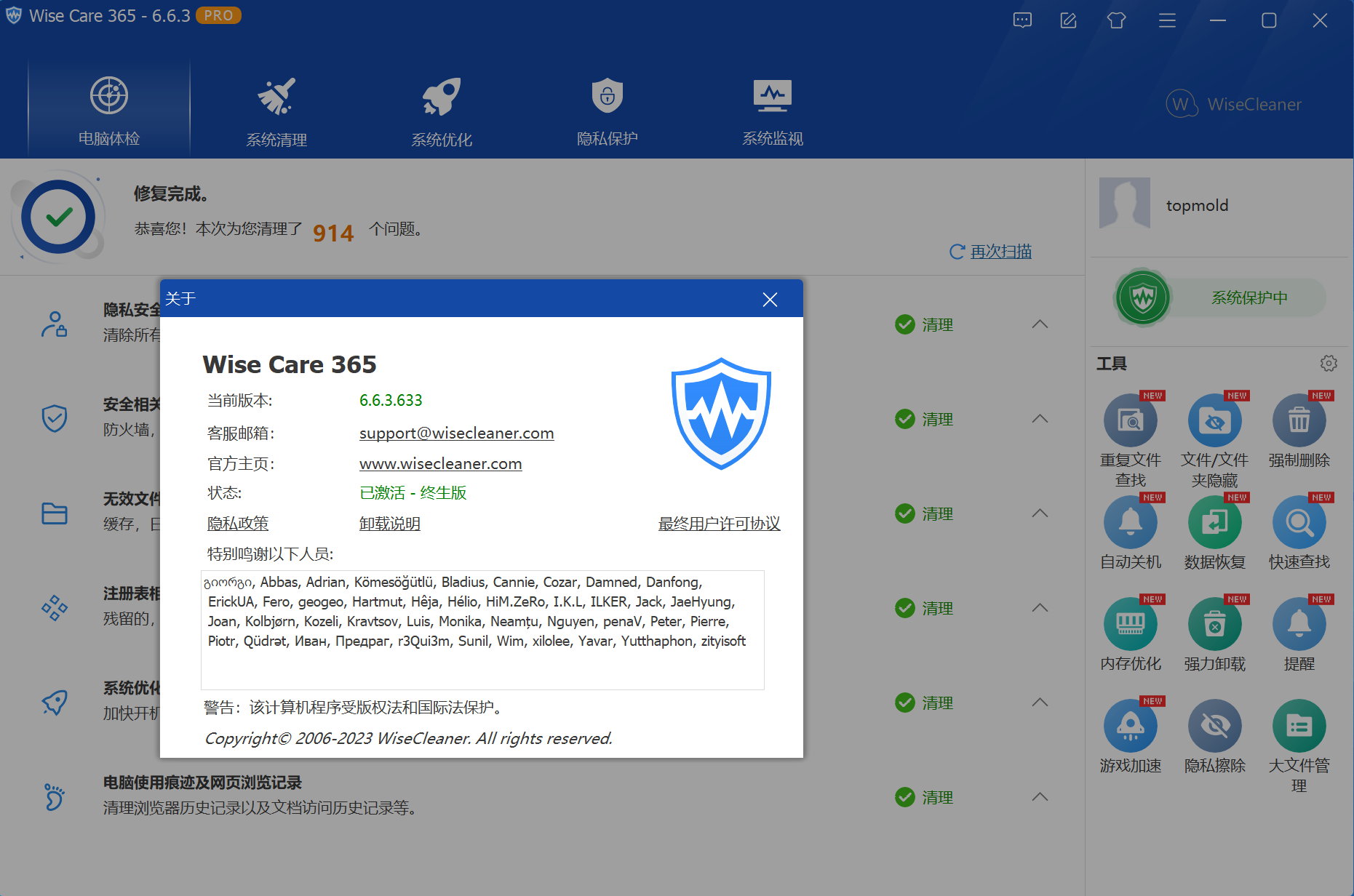This screenshot has height=896, width=1354.
Task: Open 强制删除 force deleter tool
Action: (1299, 431)
